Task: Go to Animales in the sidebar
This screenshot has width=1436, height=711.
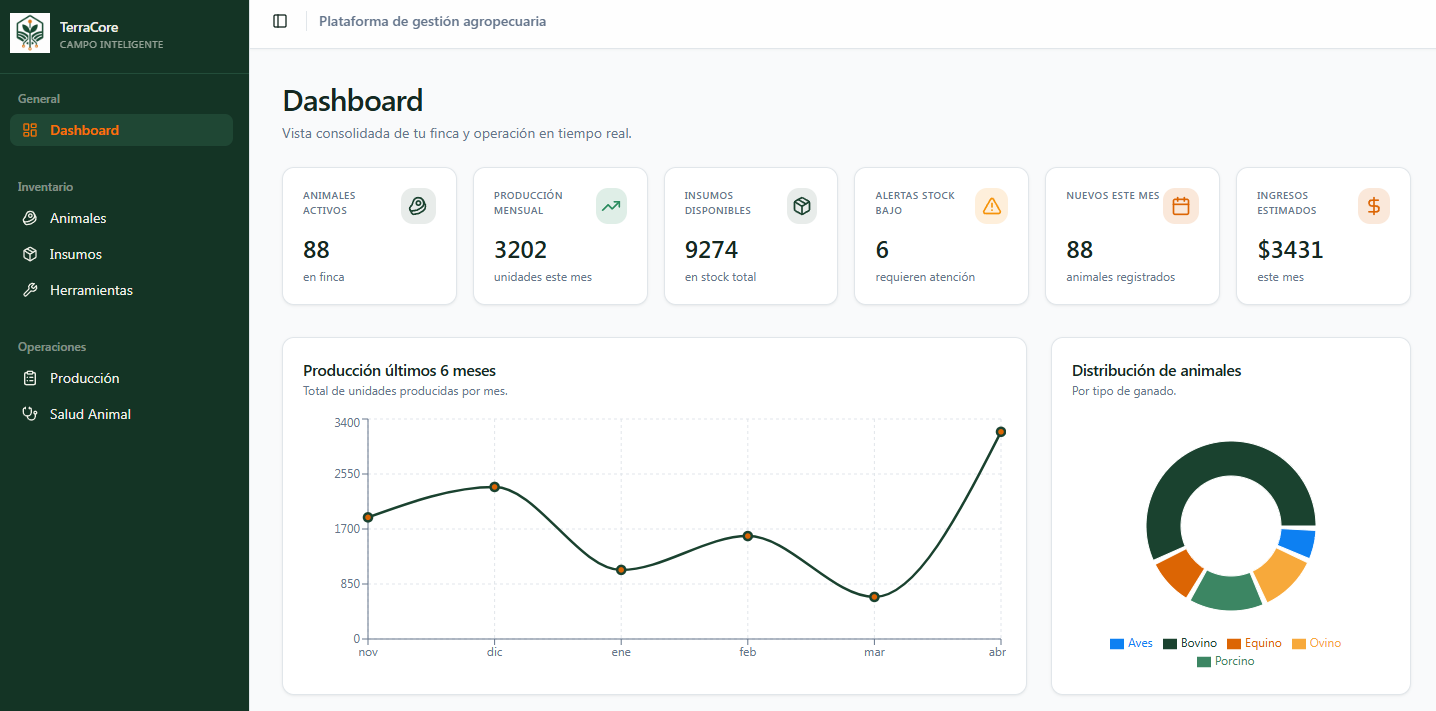Action: tap(121, 218)
